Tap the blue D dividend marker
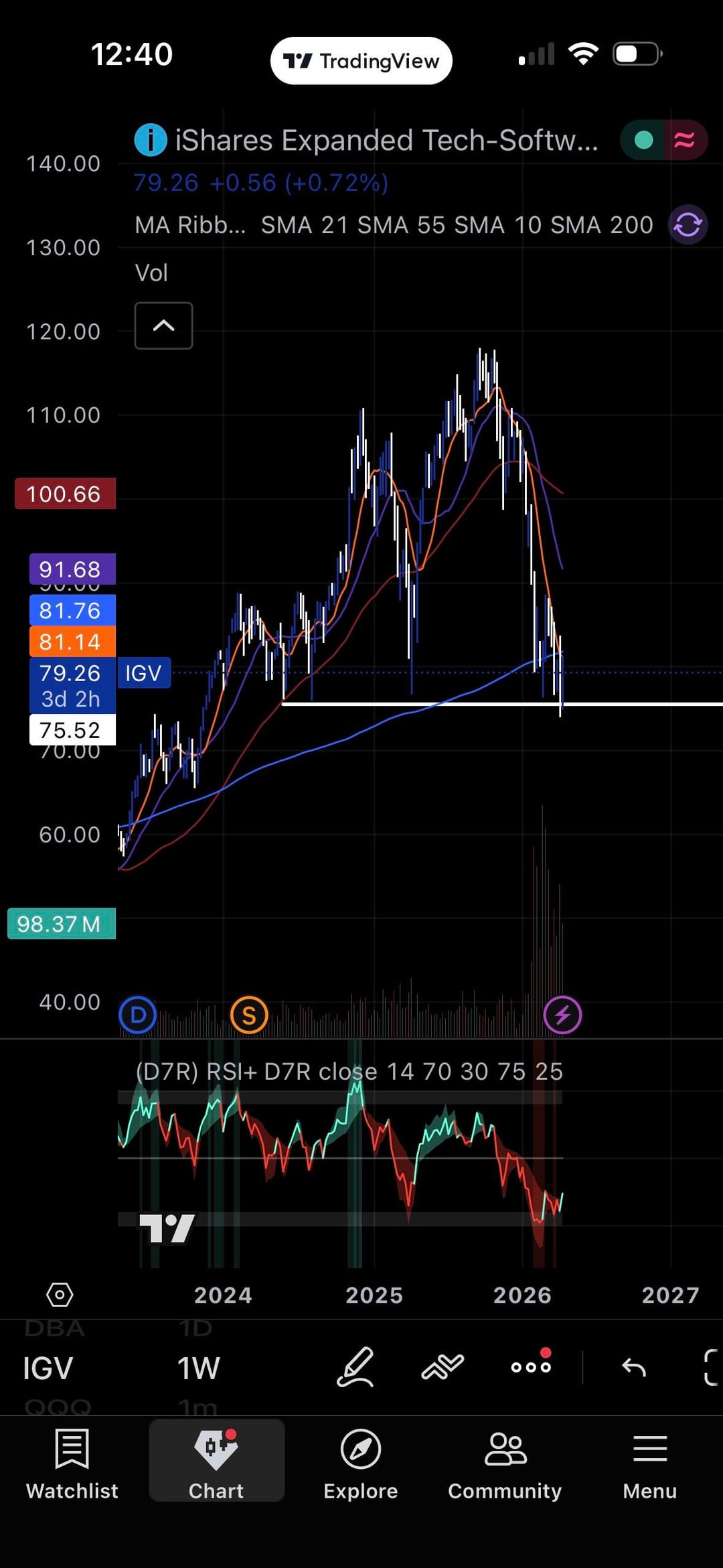Screen dimensions: 723x1568 pos(138,1015)
